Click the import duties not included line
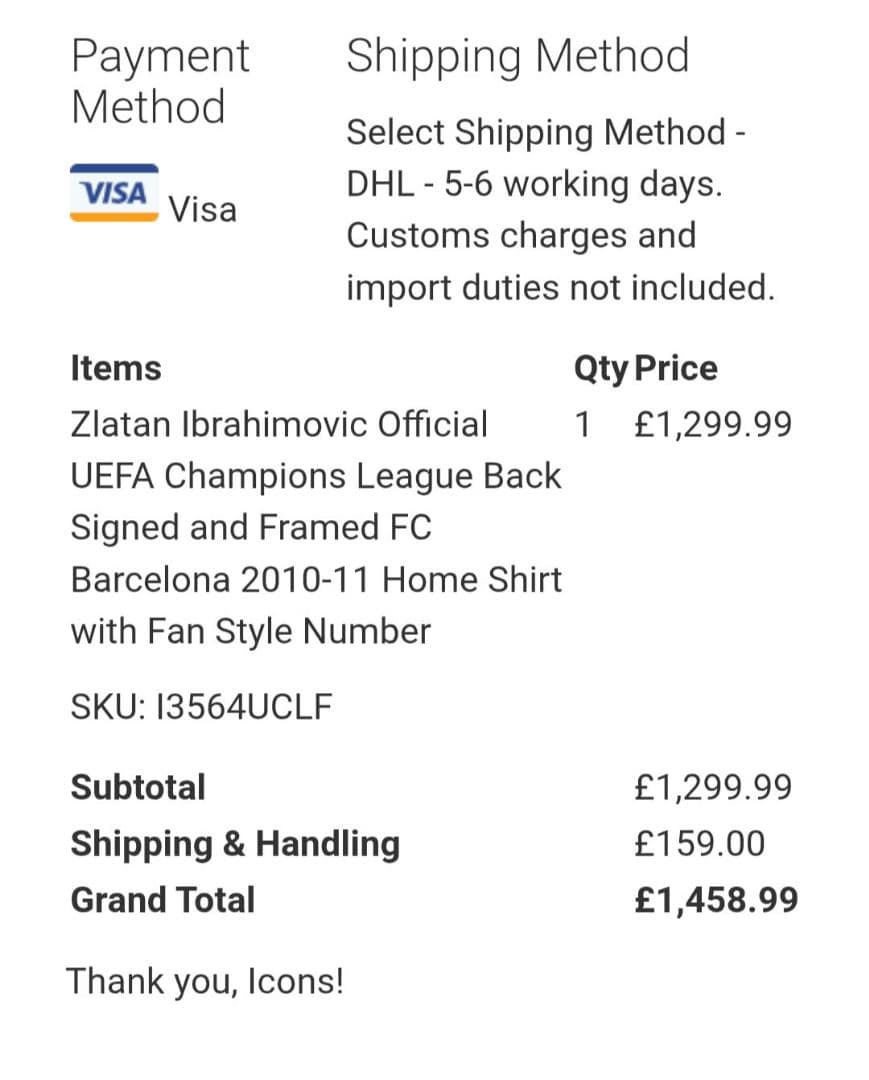This screenshot has height=1080, width=869. tap(560, 288)
